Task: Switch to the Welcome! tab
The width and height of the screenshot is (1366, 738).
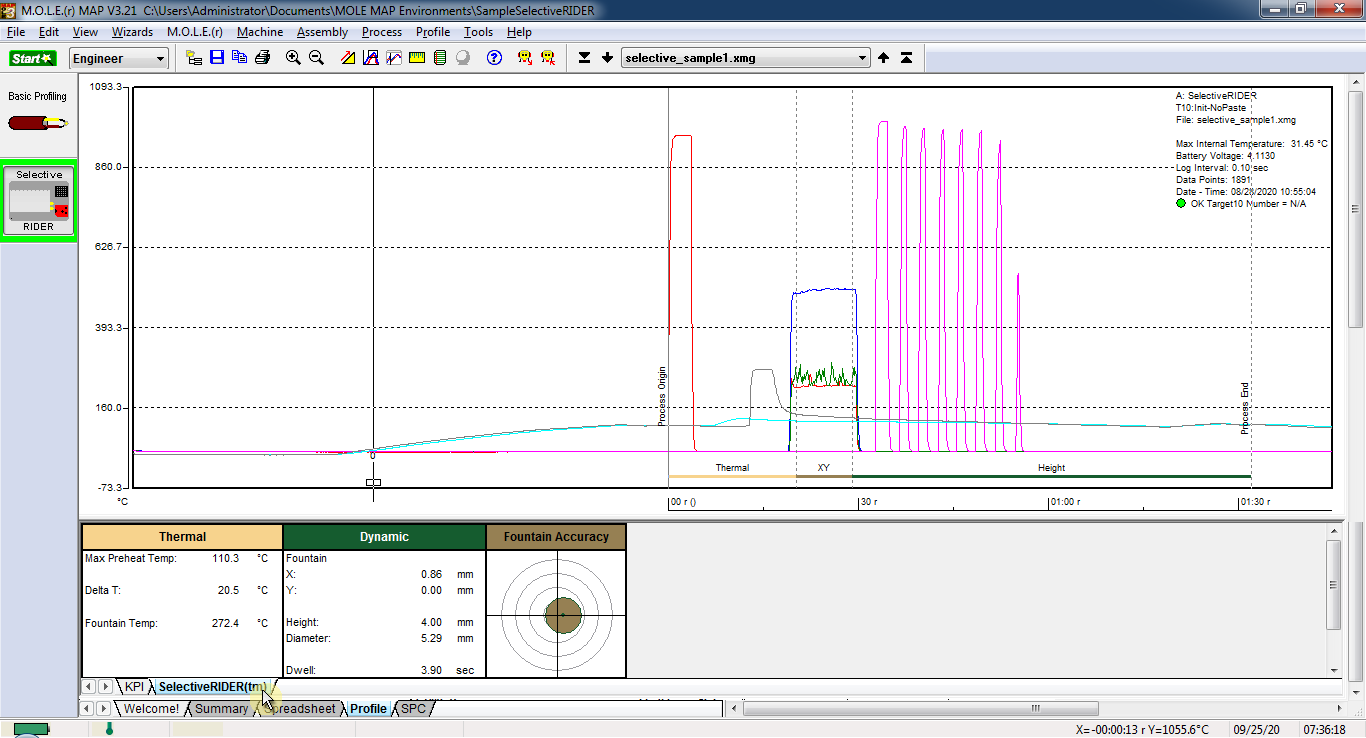Action: pyautogui.click(x=151, y=708)
